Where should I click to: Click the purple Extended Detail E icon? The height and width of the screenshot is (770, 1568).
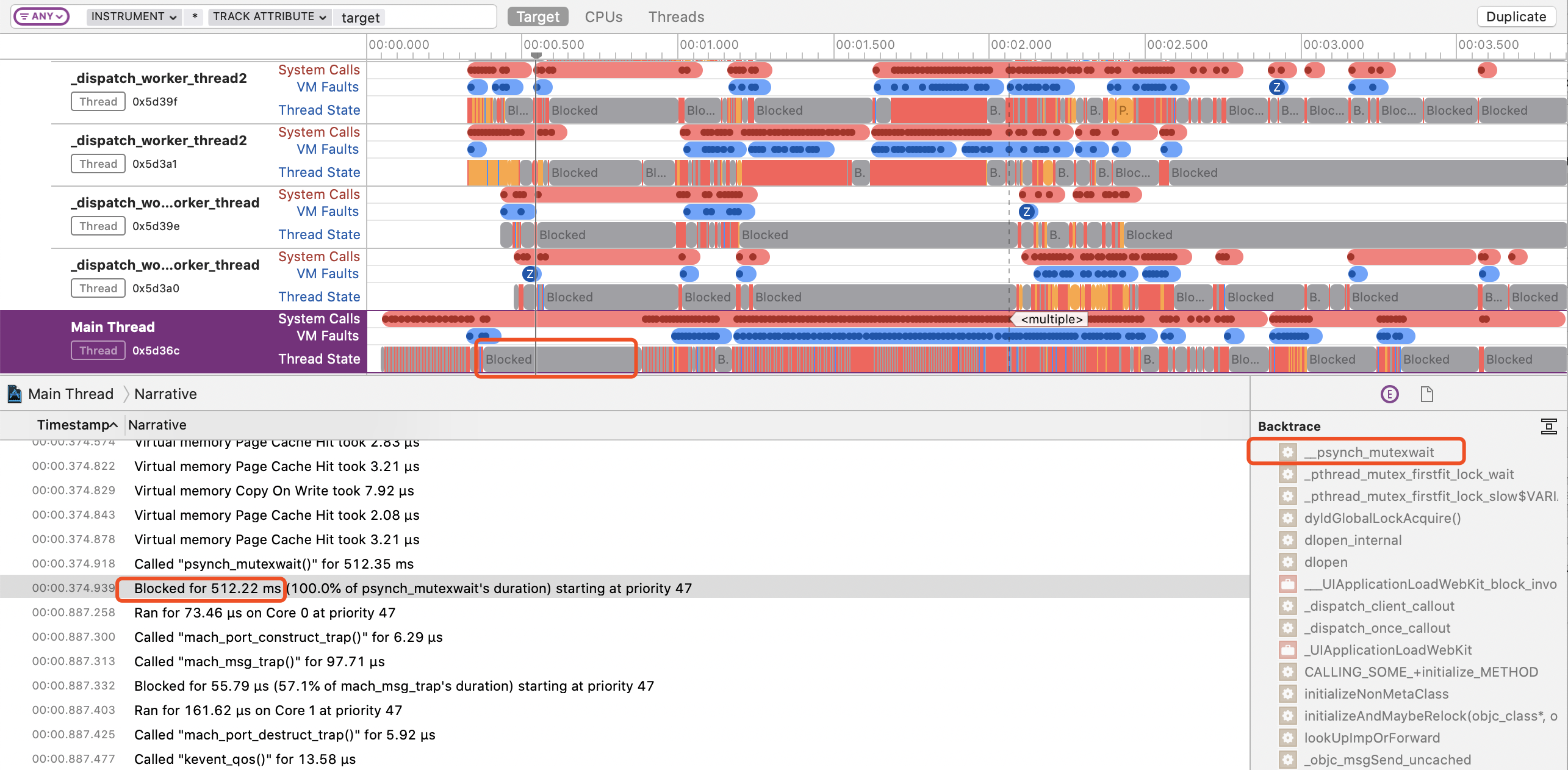(x=1389, y=394)
